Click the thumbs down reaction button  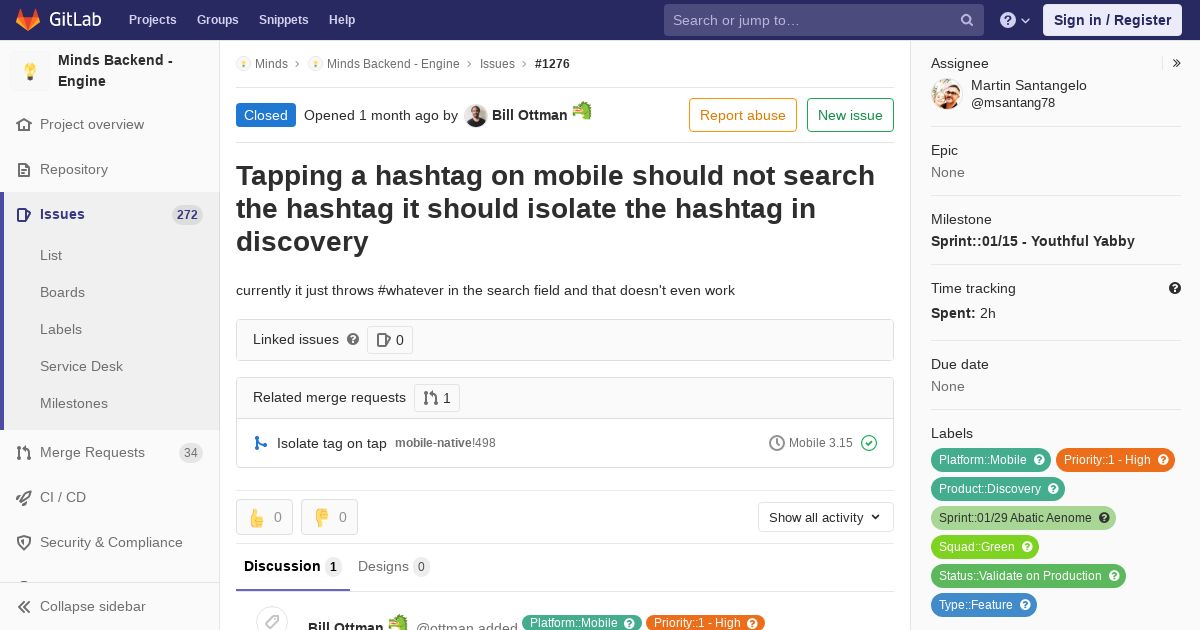(329, 517)
